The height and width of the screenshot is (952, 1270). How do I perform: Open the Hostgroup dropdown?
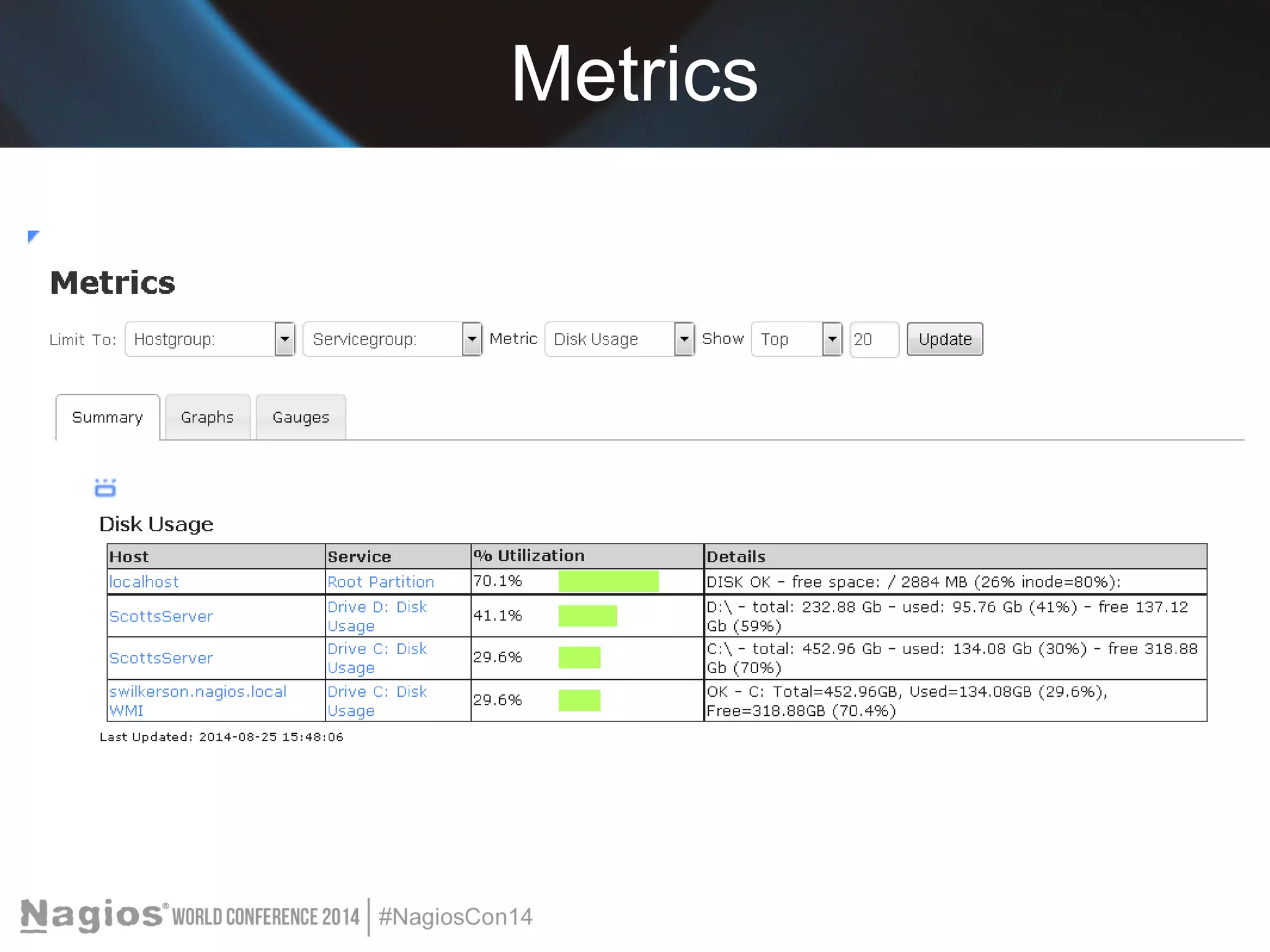(210, 339)
